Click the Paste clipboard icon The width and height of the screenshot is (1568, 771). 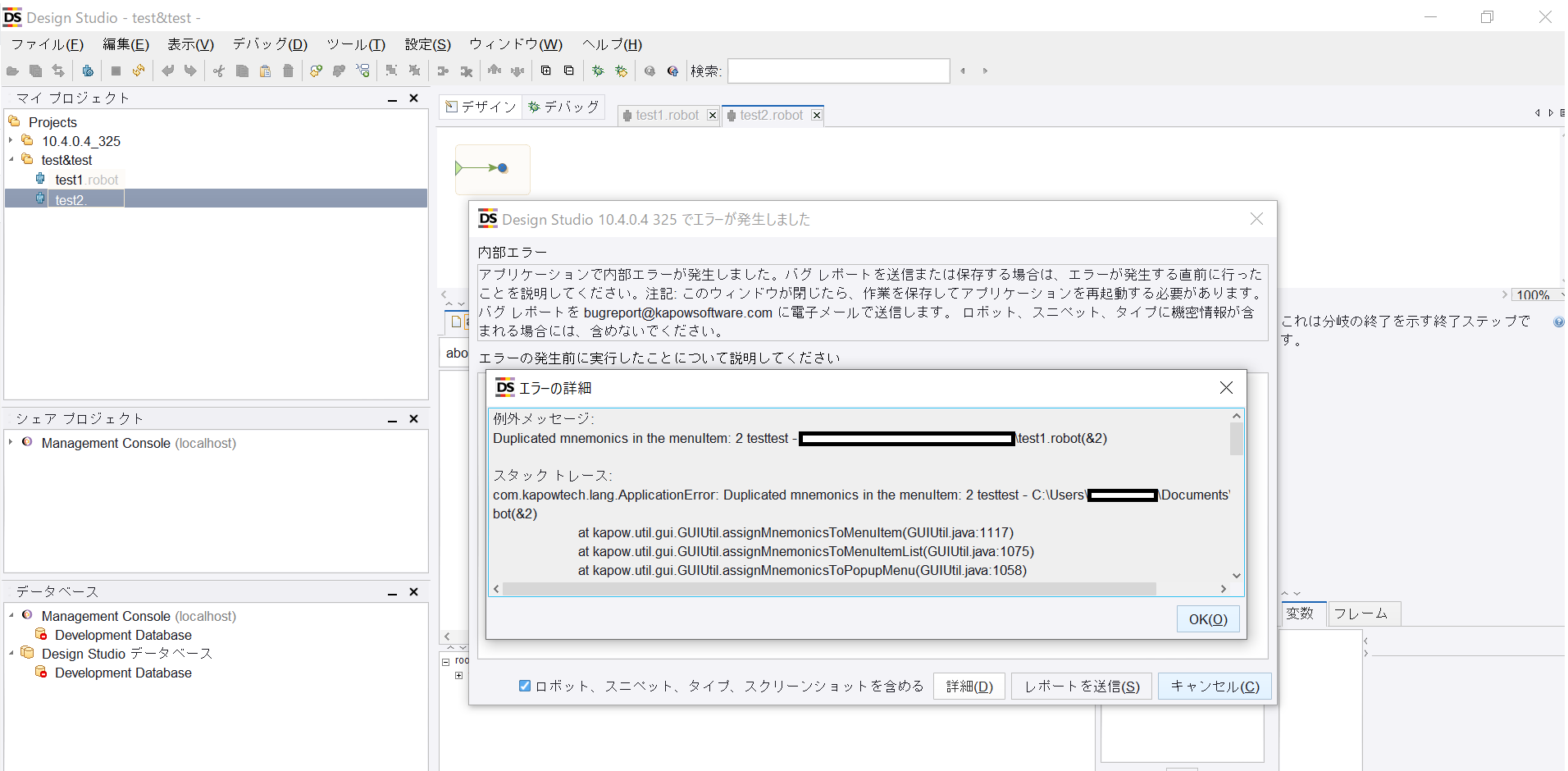[x=265, y=71]
